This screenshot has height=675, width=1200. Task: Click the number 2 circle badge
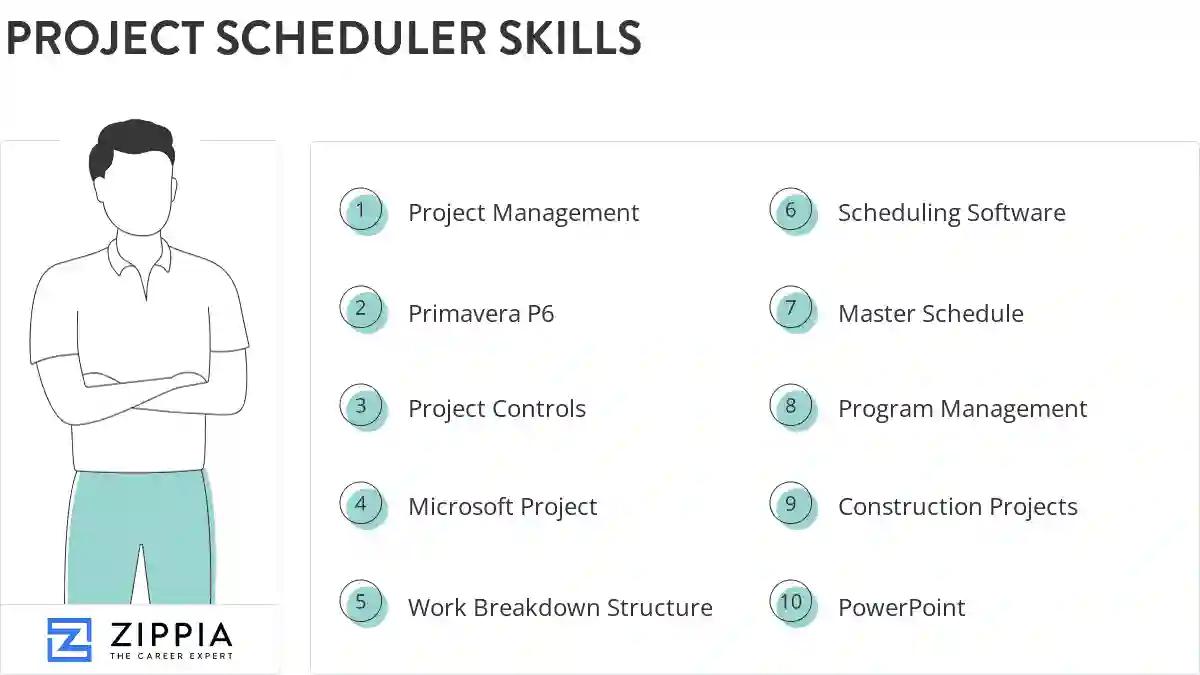pyautogui.click(x=361, y=309)
